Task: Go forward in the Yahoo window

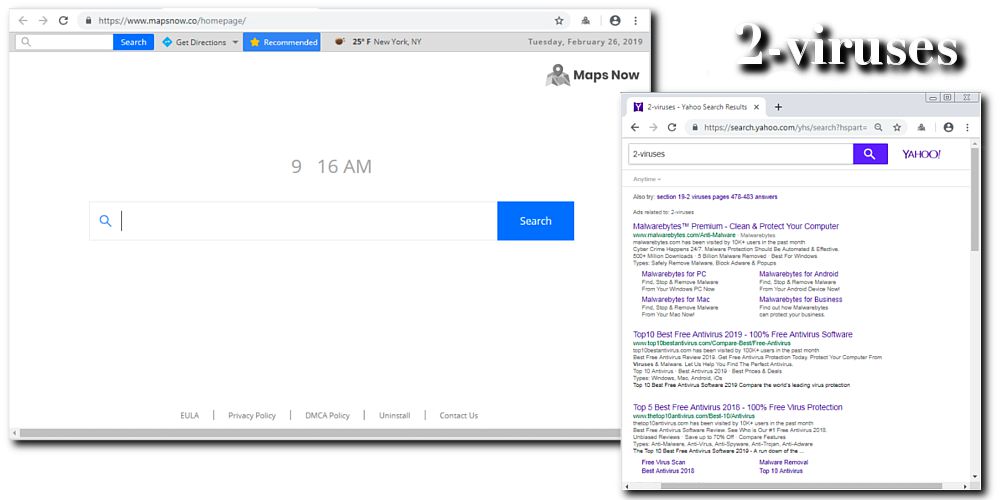Action: [x=653, y=128]
